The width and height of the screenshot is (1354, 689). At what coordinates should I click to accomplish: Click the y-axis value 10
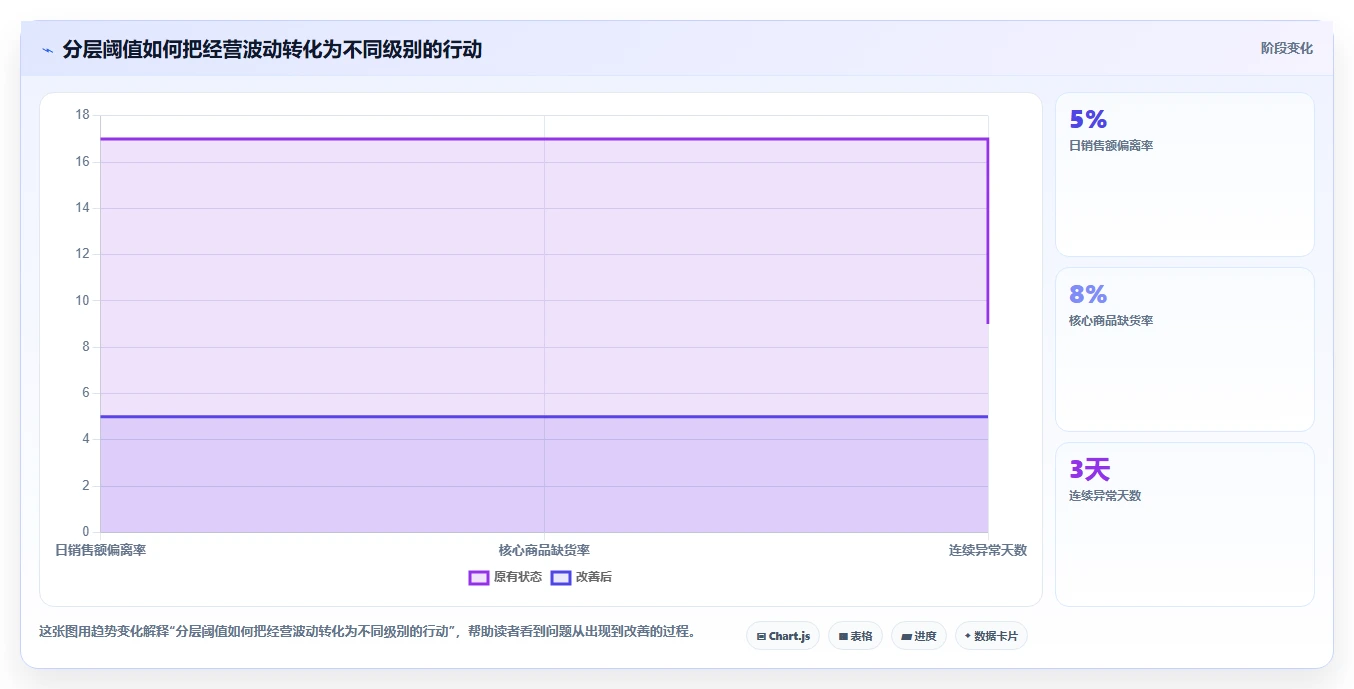[83, 300]
